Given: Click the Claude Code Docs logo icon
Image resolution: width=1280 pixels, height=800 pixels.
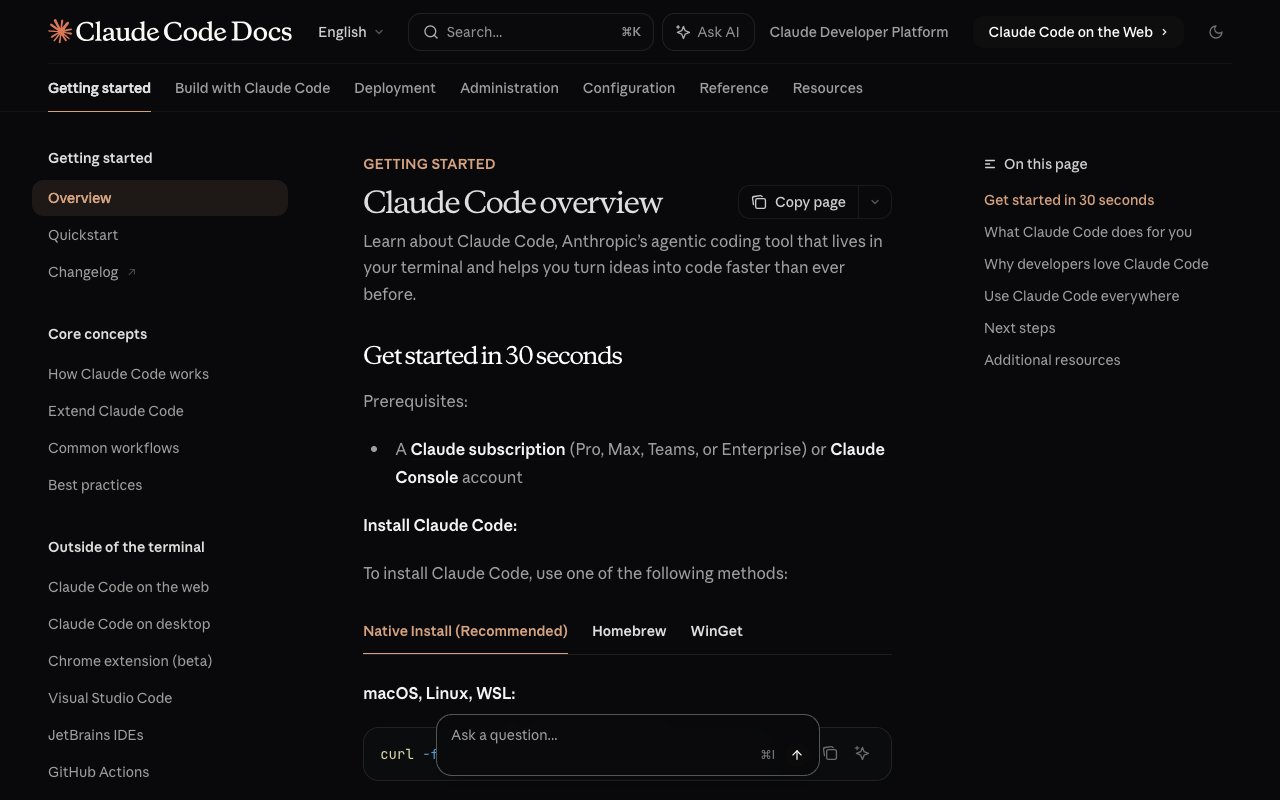Looking at the screenshot, I should [x=59, y=31].
